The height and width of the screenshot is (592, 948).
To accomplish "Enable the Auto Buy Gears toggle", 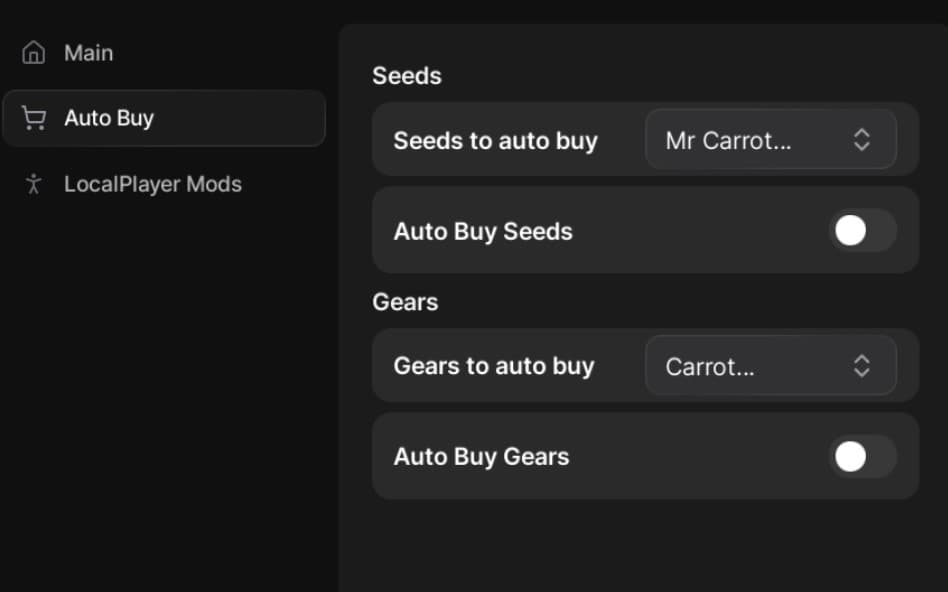I will tap(863, 456).
